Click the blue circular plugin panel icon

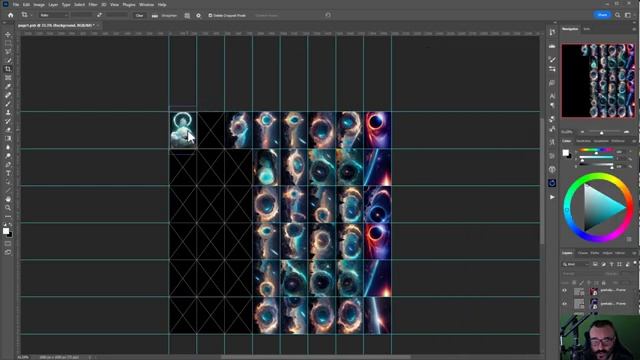552,183
